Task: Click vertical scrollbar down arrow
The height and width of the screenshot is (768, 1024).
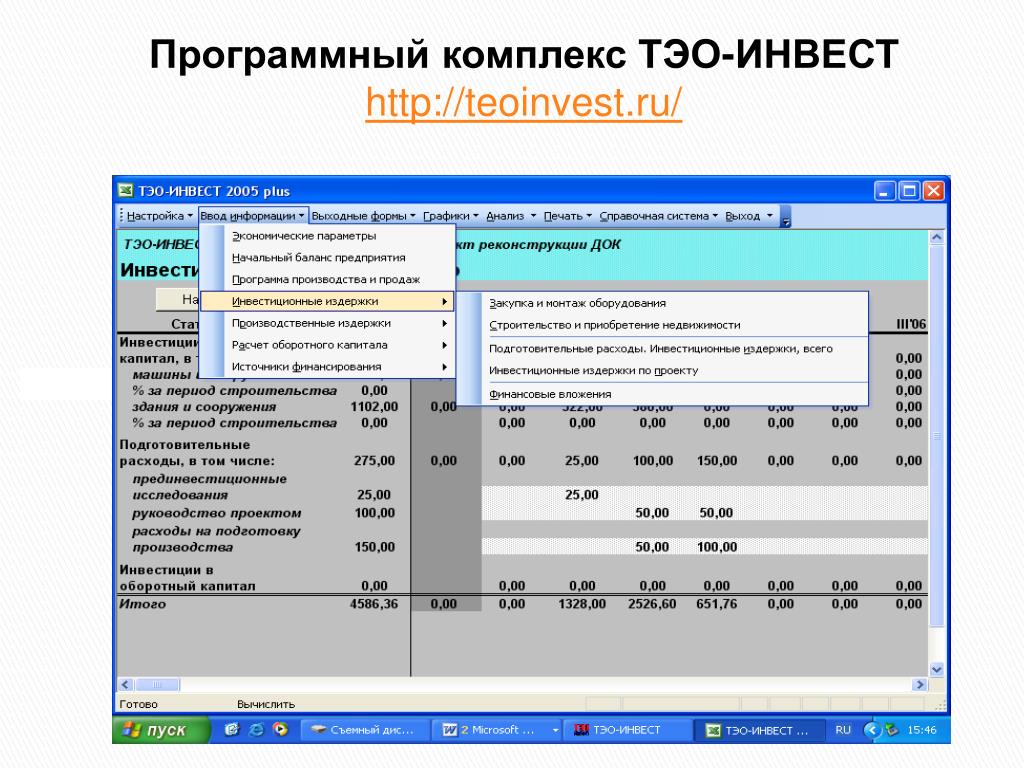Action: (936, 669)
